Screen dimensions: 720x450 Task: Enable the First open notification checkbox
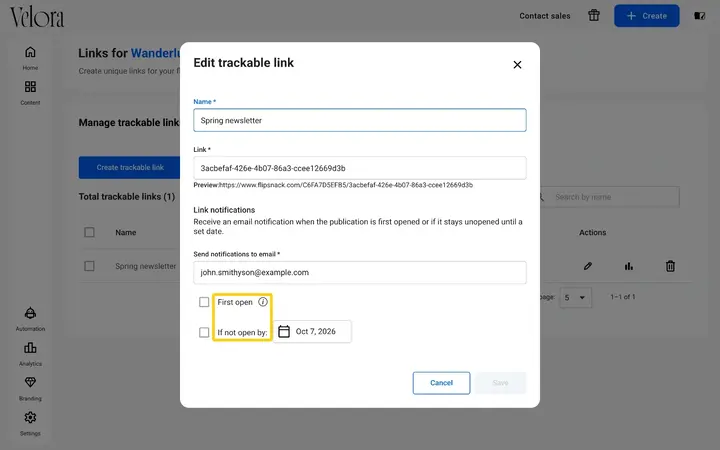pos(204,302)
